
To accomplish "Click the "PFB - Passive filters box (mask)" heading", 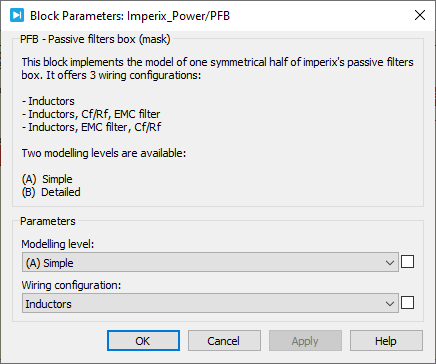I will point(95,39).
